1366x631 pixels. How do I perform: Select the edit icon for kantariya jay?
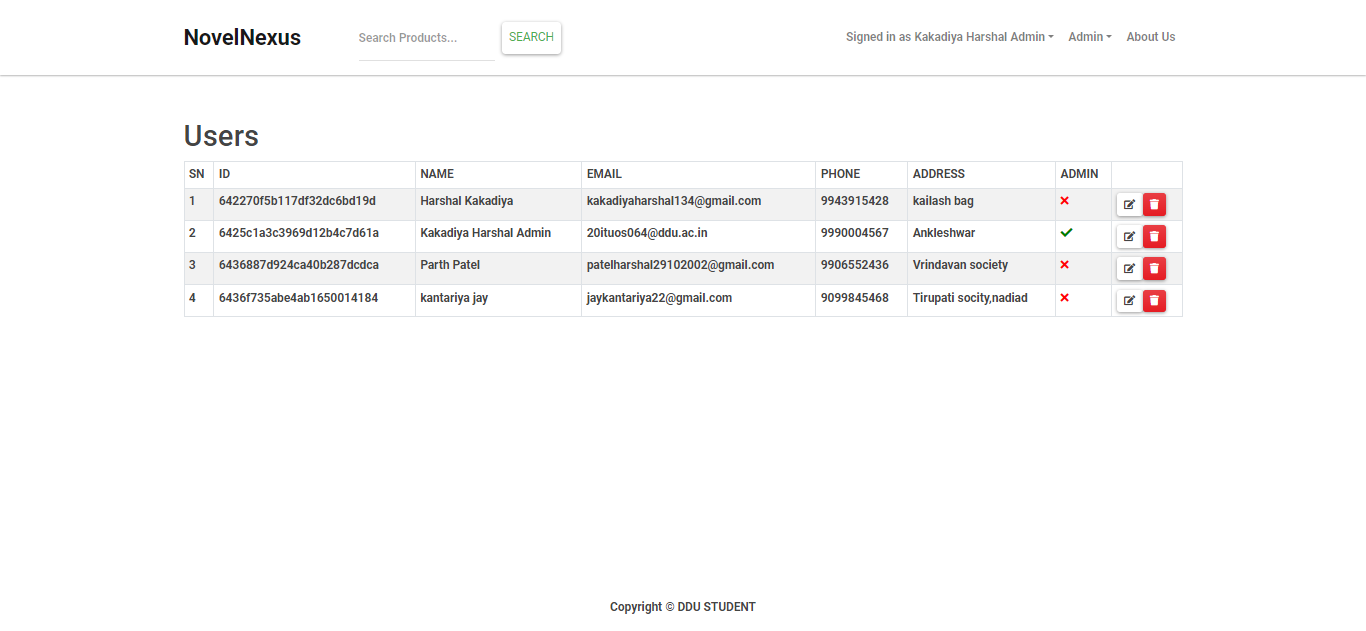1129,300
